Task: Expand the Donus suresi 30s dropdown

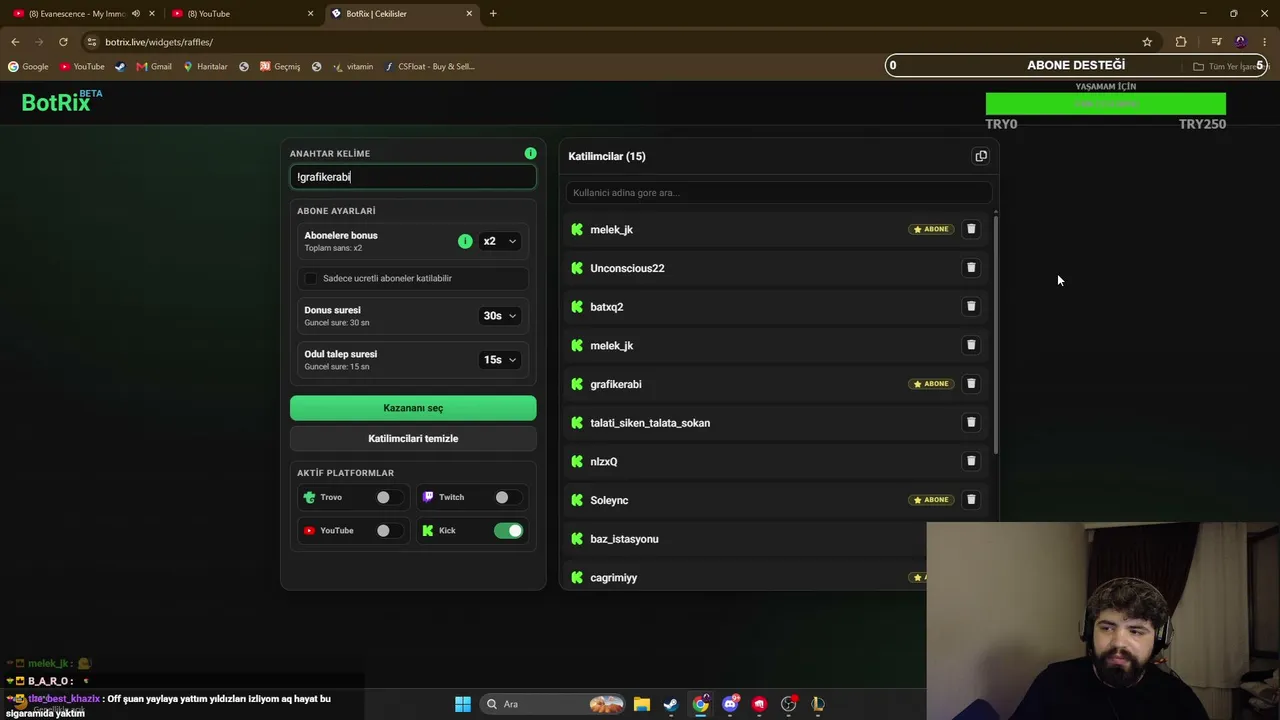Action: coord(500,316)
